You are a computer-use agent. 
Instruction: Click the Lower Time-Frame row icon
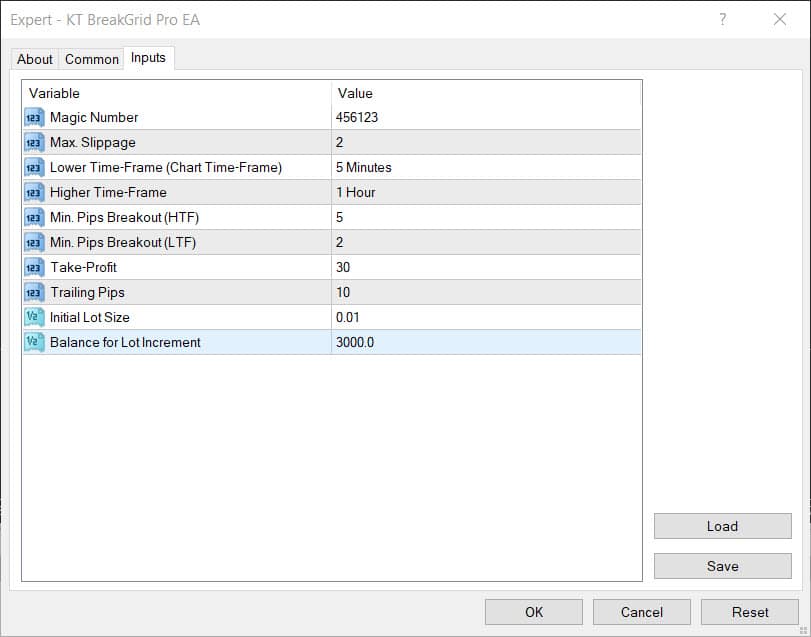tap(34, 168)
